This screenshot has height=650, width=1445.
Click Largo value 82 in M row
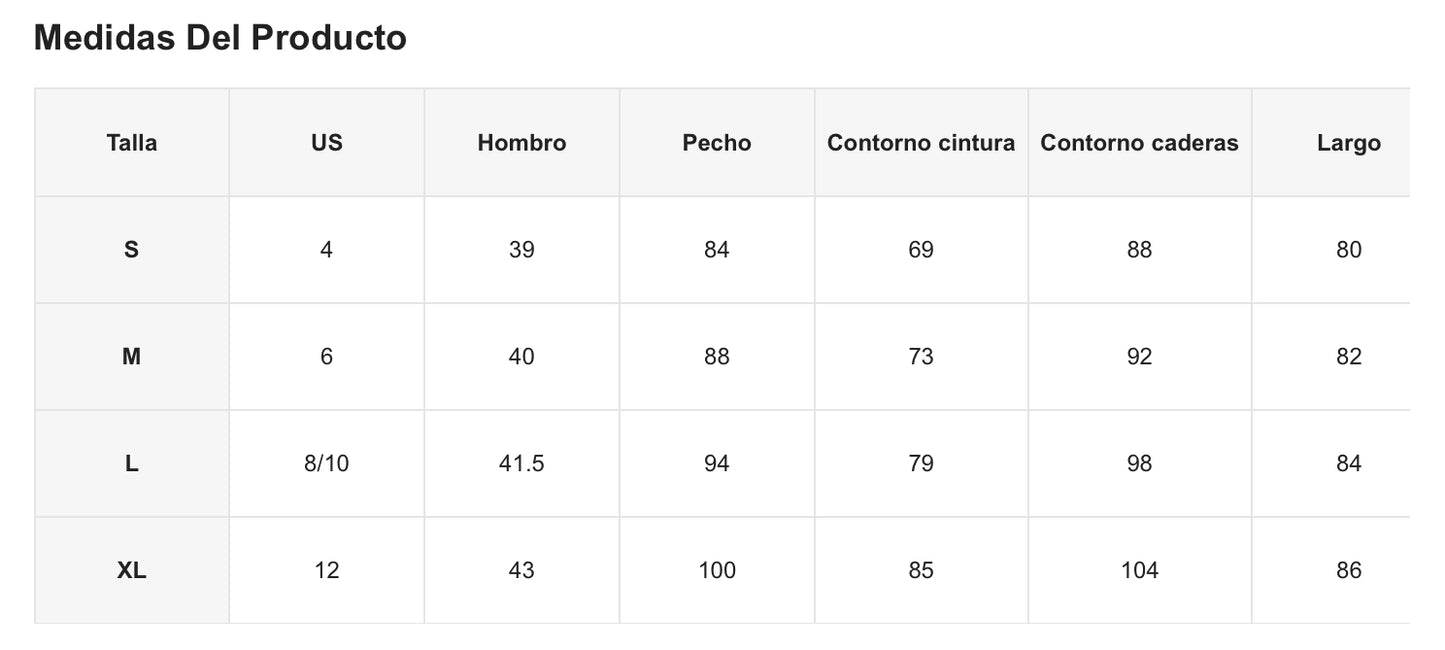[x=1348, y=357]
